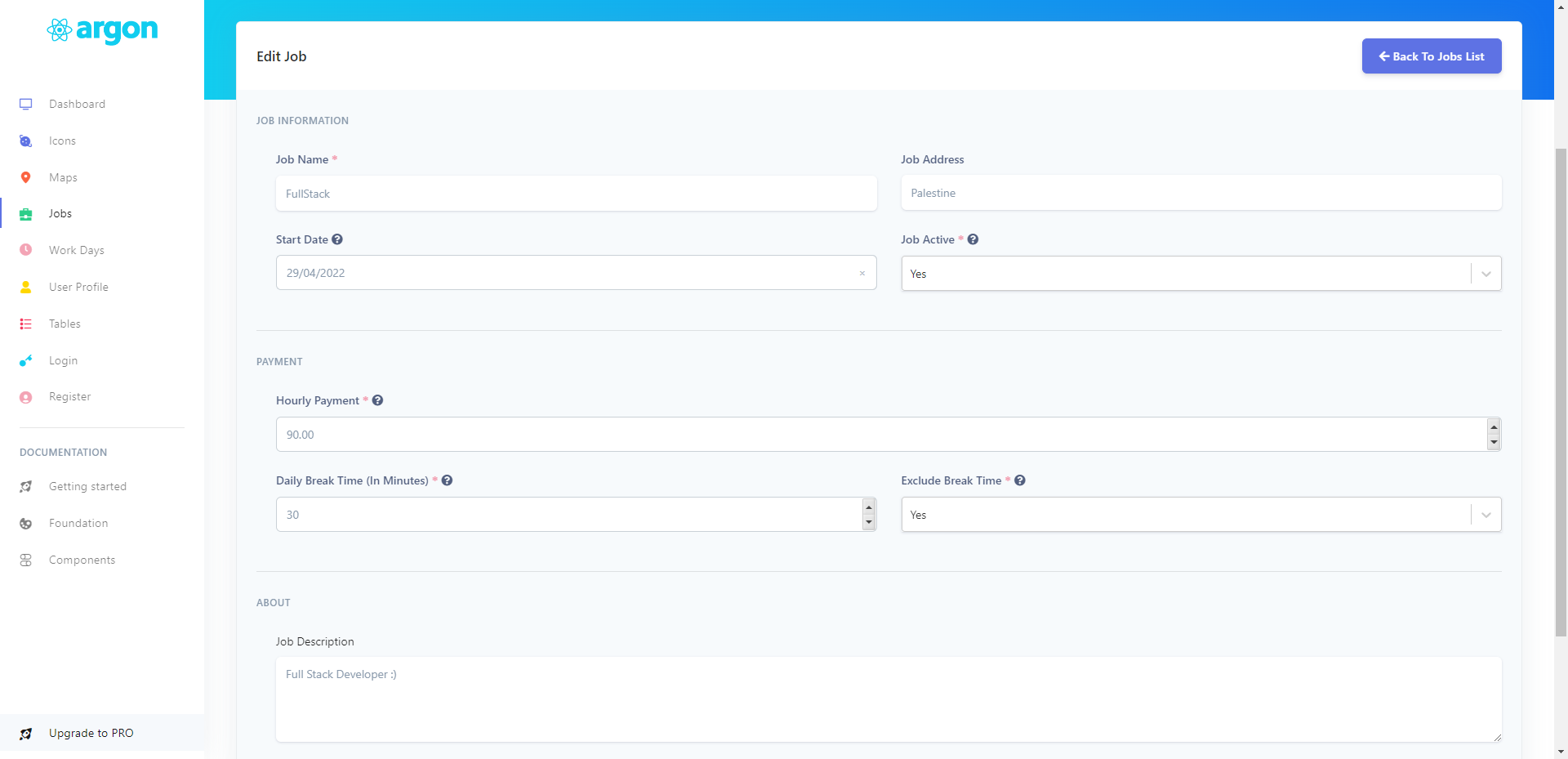The width and height of the screenshot is (1568, 759).
Task: Increase Hourly Payment with up arrow
Action: click(x=1494, y=427)
